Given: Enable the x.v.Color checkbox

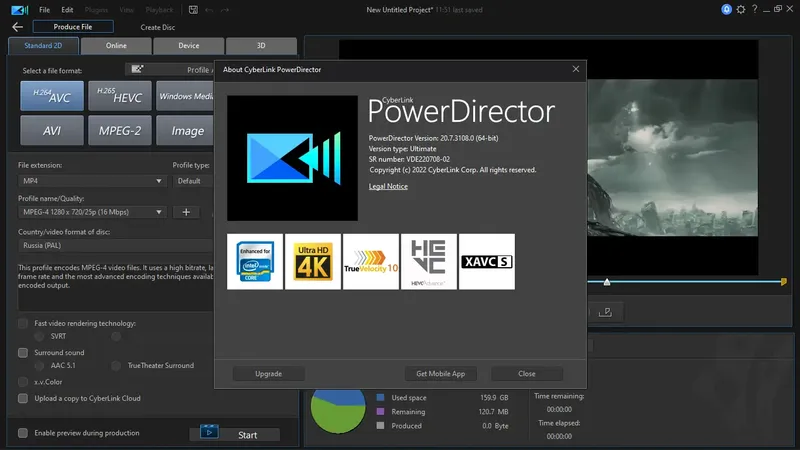Looking at the screenshot, I should pos(23,382).
